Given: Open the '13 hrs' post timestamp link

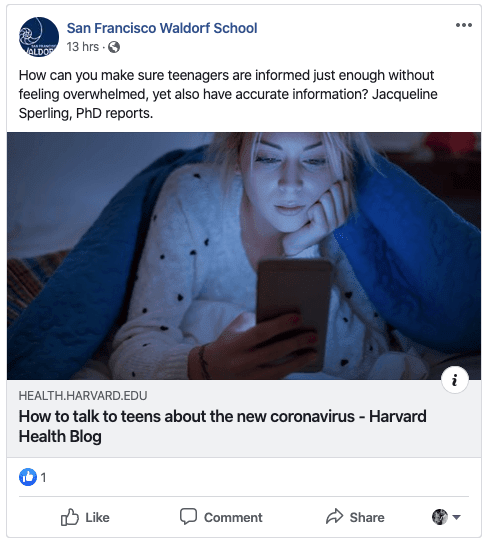Looking at the screenshot, I should [x=83, y=47].
